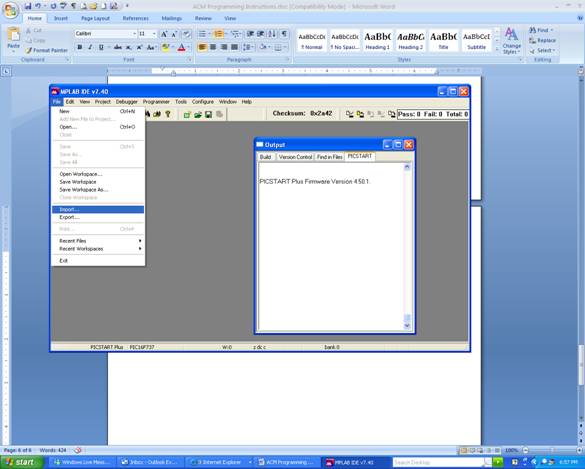Click the Word proofing status icon
The height and width of the screenshot is (469, 585).
tap(78, 450)
